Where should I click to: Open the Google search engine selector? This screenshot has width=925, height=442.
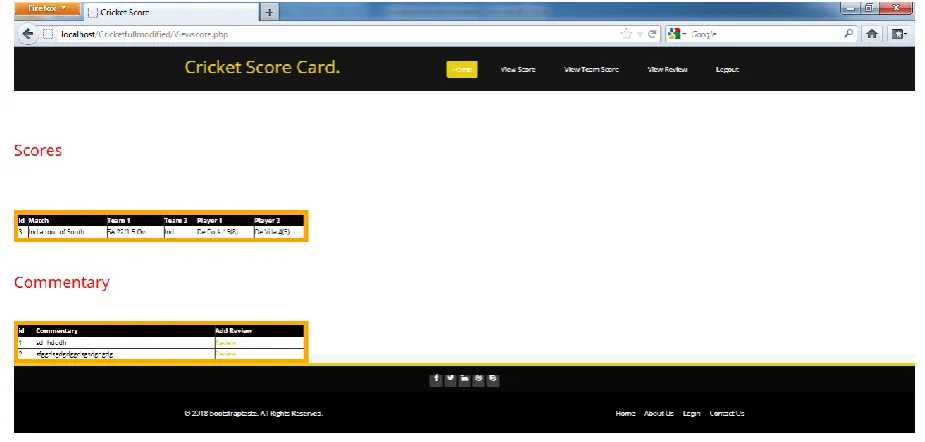(x=677, y=34)
